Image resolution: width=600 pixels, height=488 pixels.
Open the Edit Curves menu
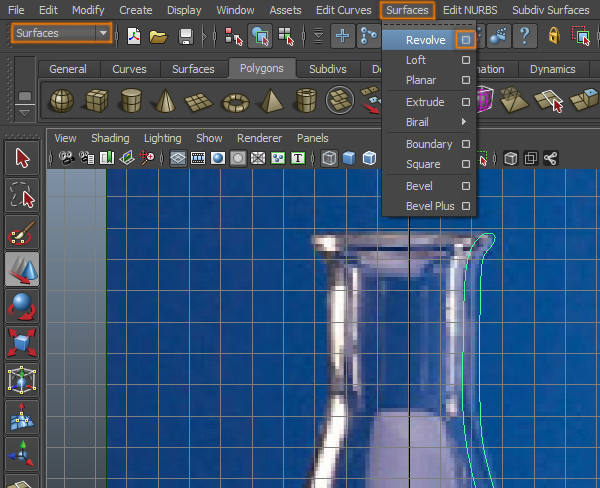coord(343,10)
